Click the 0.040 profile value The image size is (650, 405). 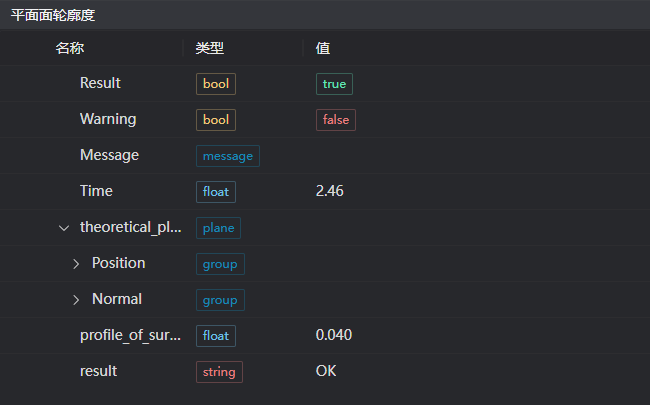coord(334,336)
